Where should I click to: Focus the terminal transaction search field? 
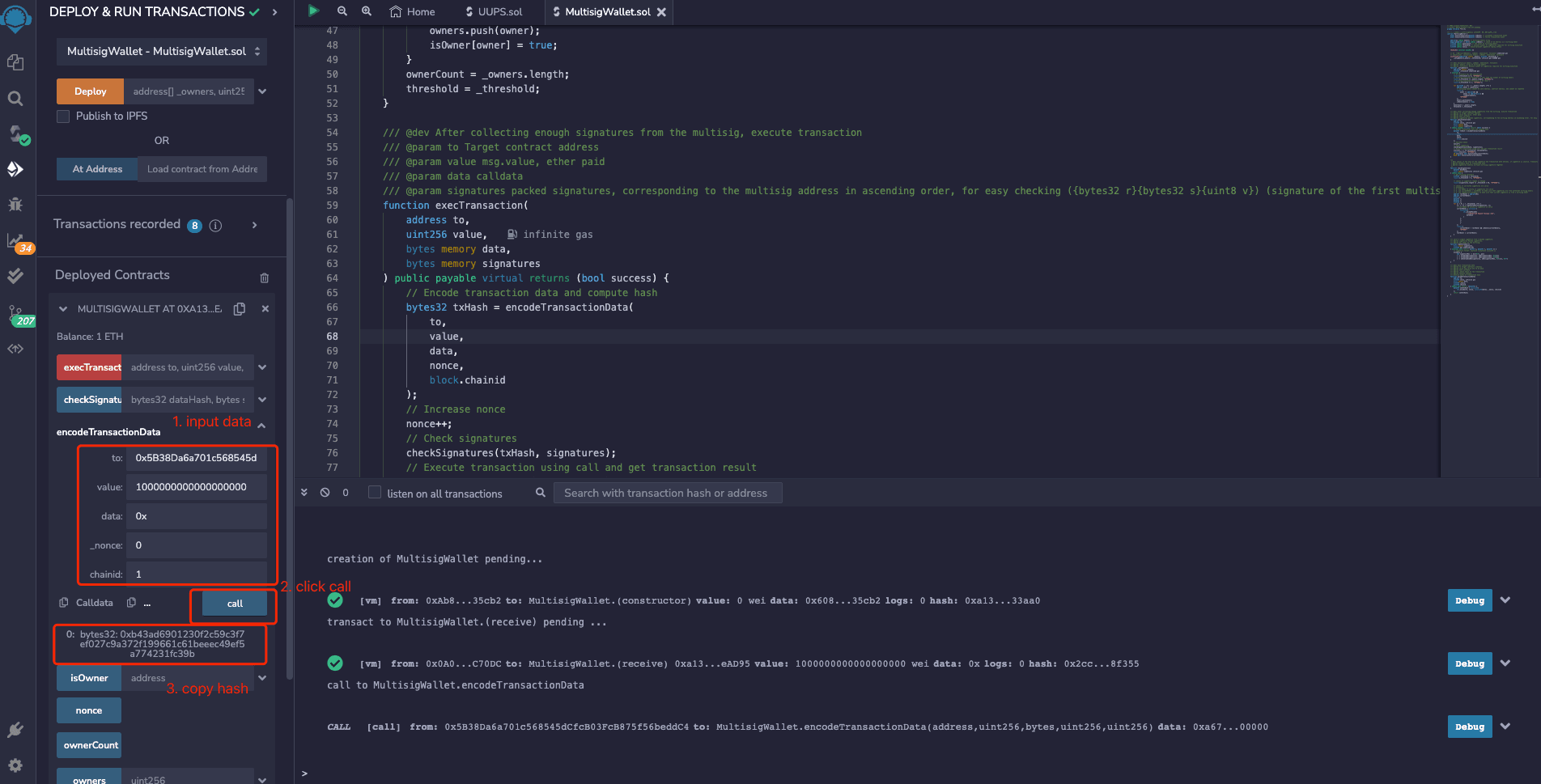click(668, 493)
